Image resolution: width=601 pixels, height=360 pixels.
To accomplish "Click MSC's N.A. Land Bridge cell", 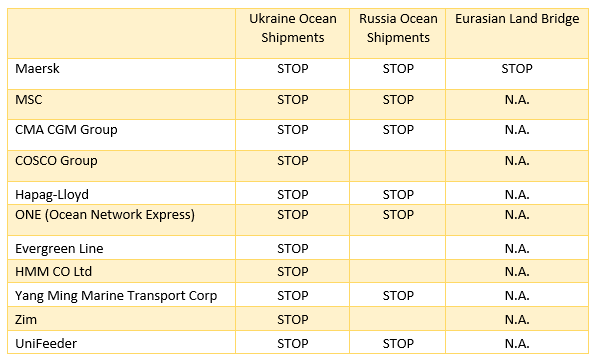I will click(517, 105).
